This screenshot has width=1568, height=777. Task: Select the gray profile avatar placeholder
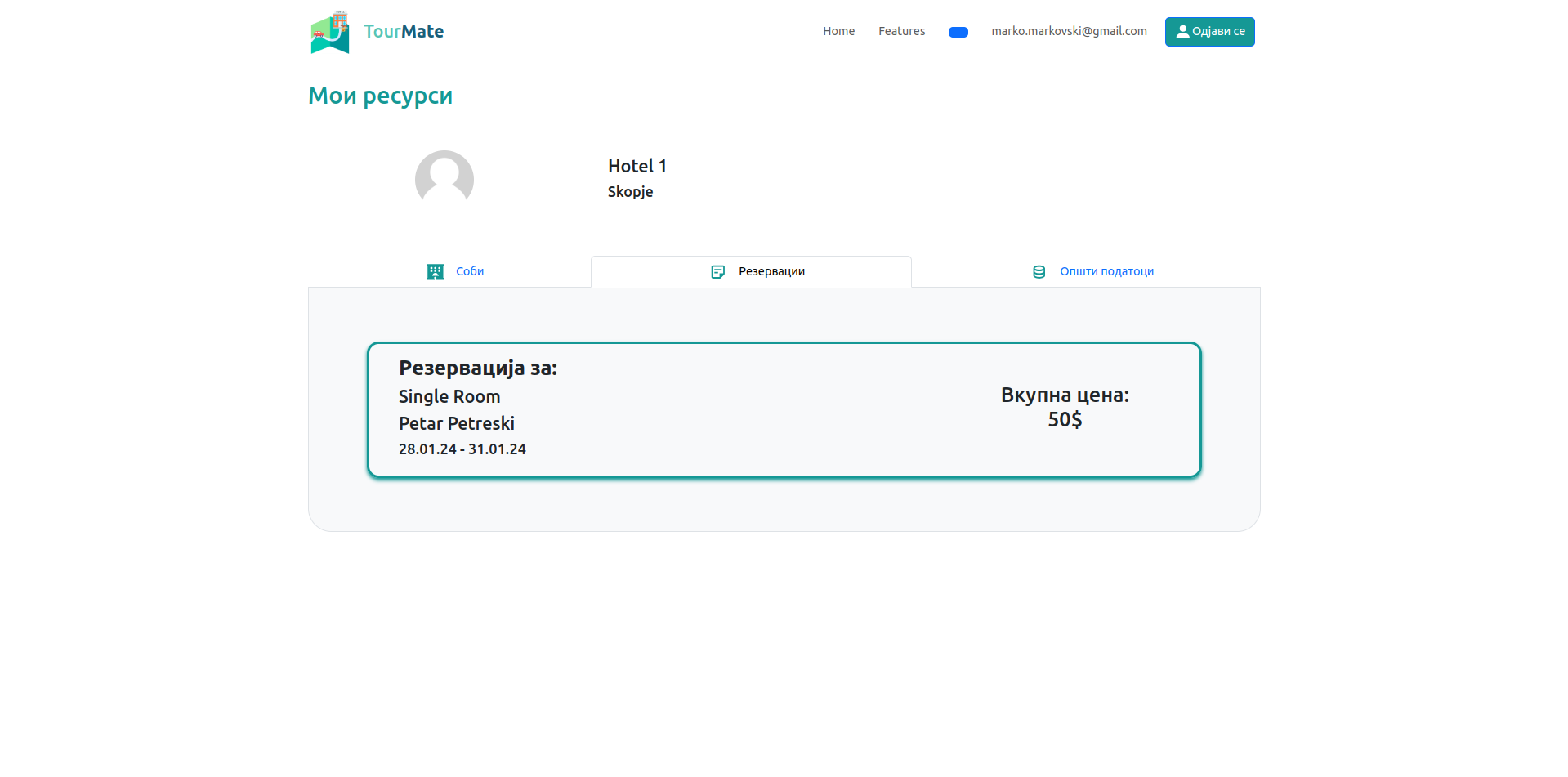[x=444, y=179]
